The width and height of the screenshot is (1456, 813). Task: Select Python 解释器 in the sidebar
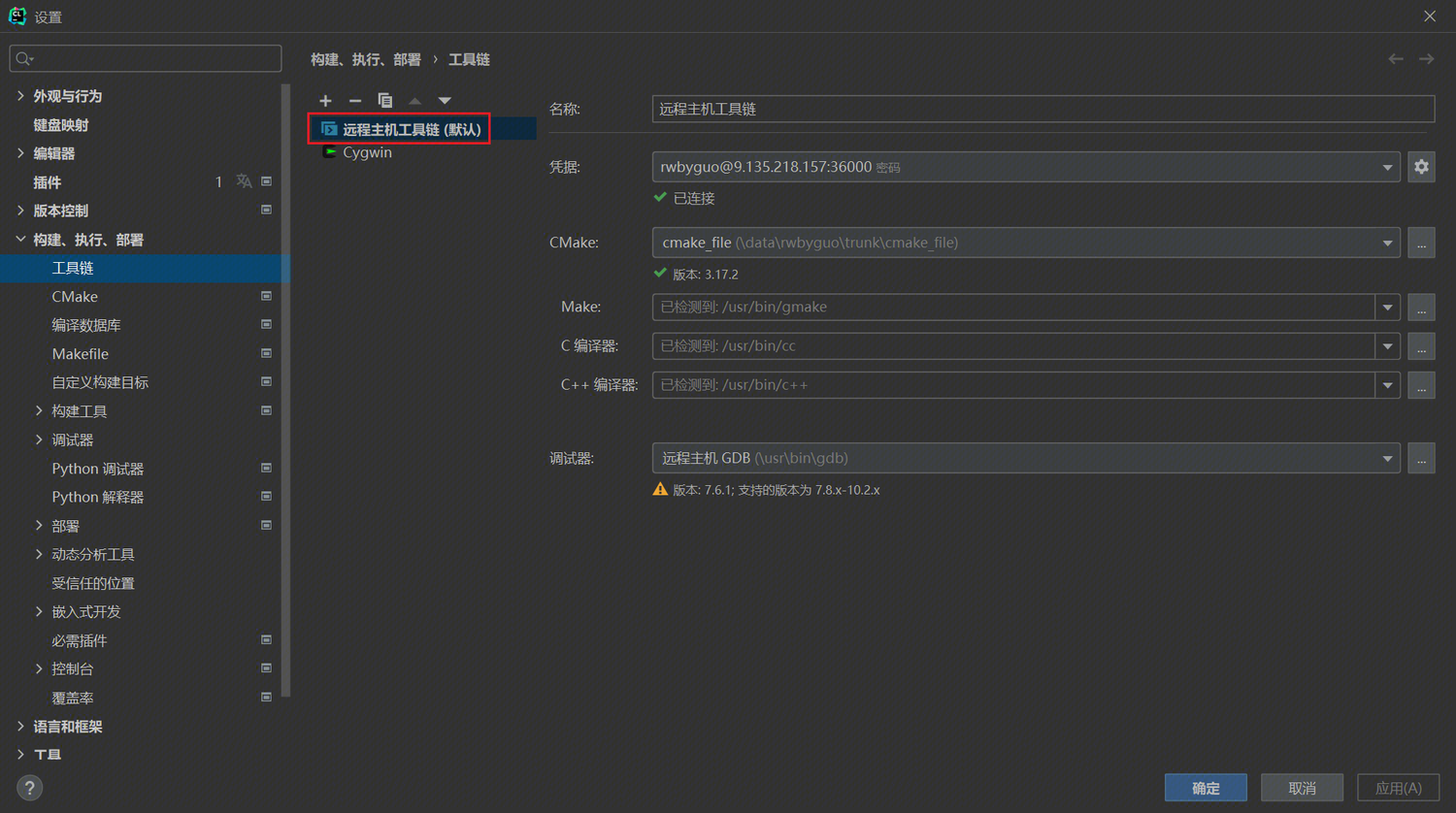point(97,497)
